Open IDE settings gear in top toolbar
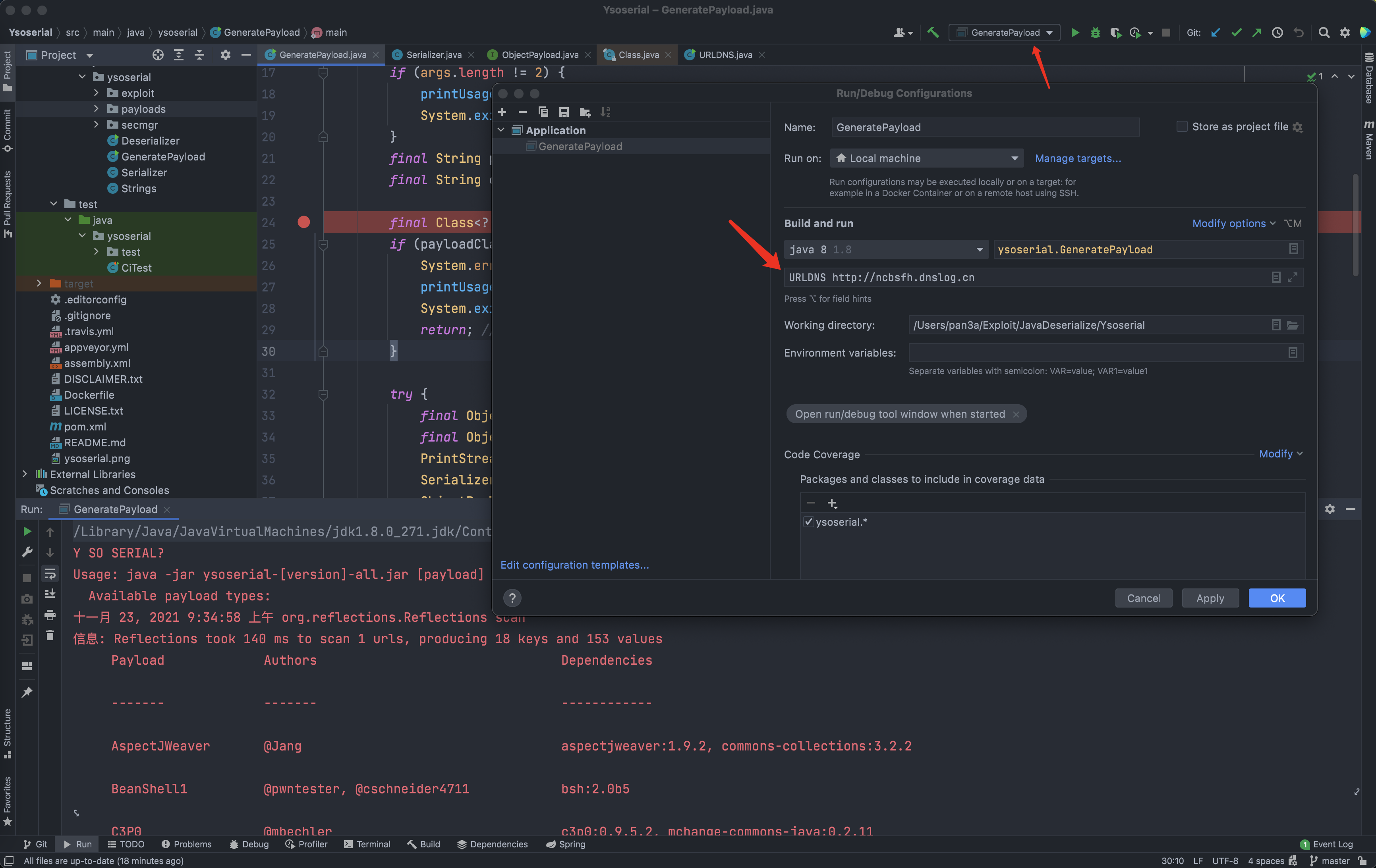 coord(1345,33)
